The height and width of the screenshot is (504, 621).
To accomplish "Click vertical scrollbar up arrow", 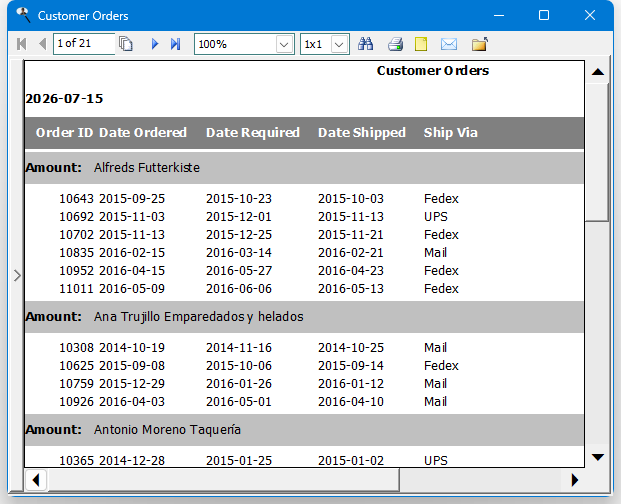I will (598, 72).
